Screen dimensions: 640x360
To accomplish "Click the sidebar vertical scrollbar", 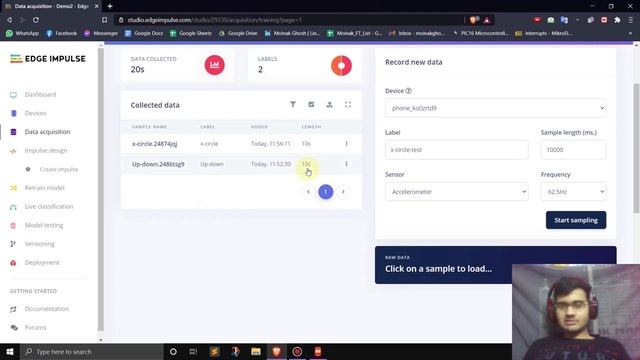I will [x=101, y=188].
